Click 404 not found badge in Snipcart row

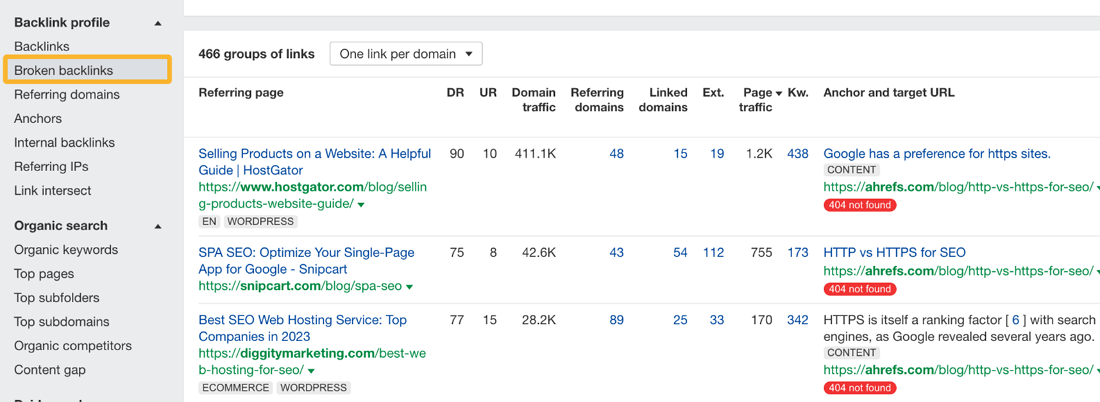coord(860,289)
